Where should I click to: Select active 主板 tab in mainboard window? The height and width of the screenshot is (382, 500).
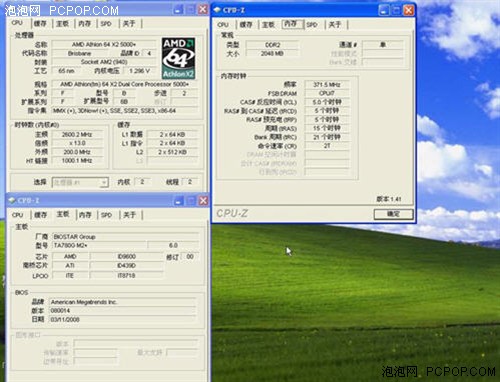[x=63, y=214]
